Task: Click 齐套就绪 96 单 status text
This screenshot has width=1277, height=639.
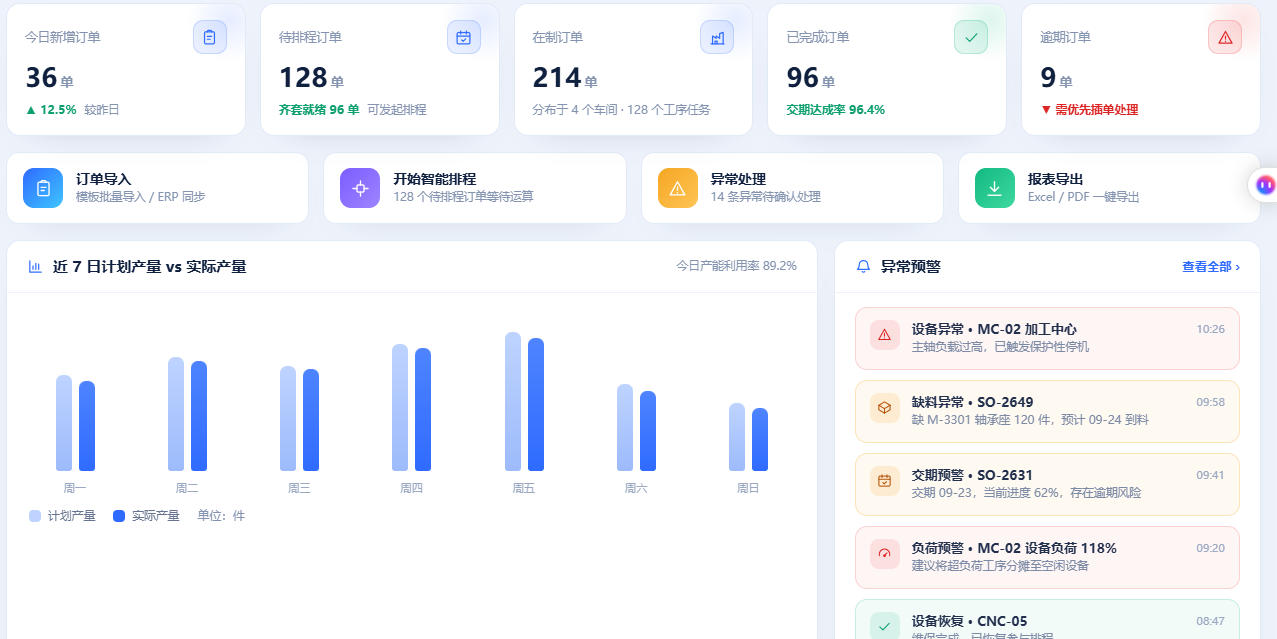Action: pos(319,110)
